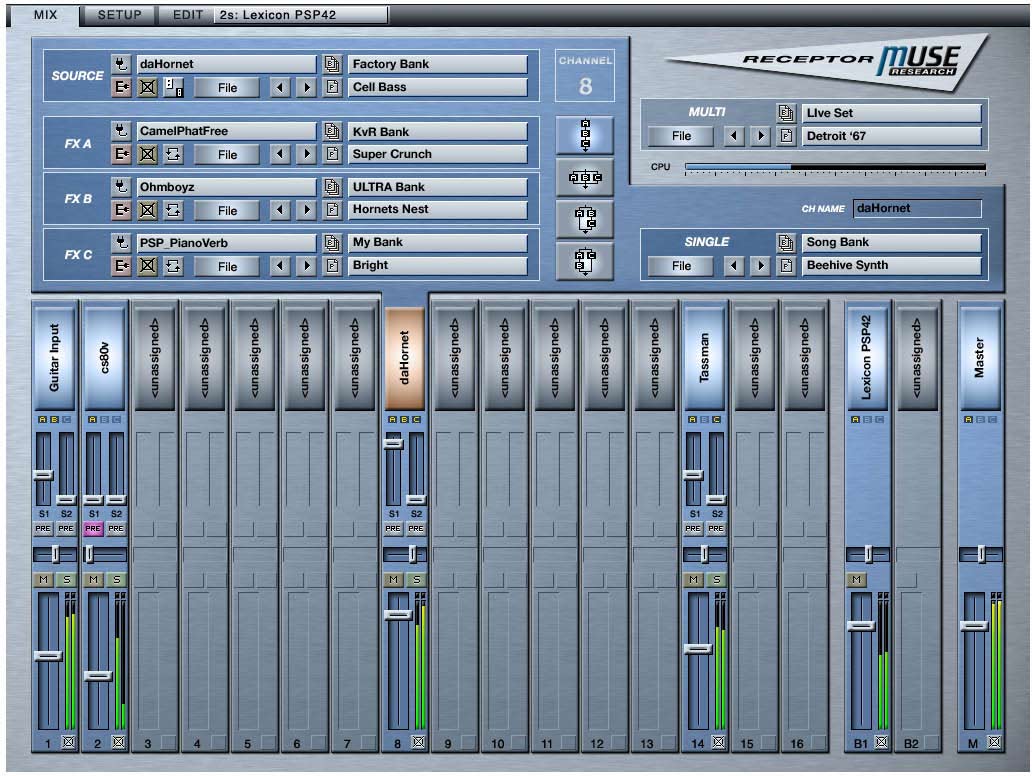Click the plug-in select icon in SOURCE row

click(x=121, y=64)
